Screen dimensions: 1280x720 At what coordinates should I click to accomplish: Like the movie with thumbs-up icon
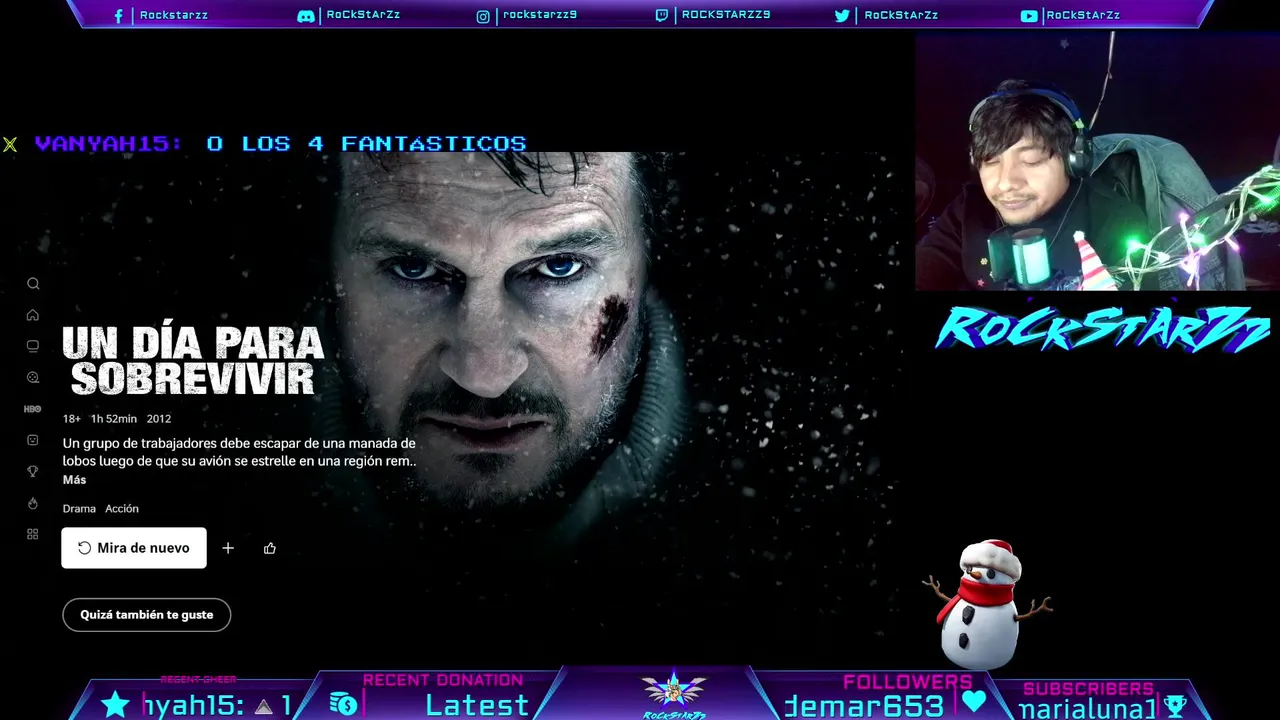(x=270, y=548)
